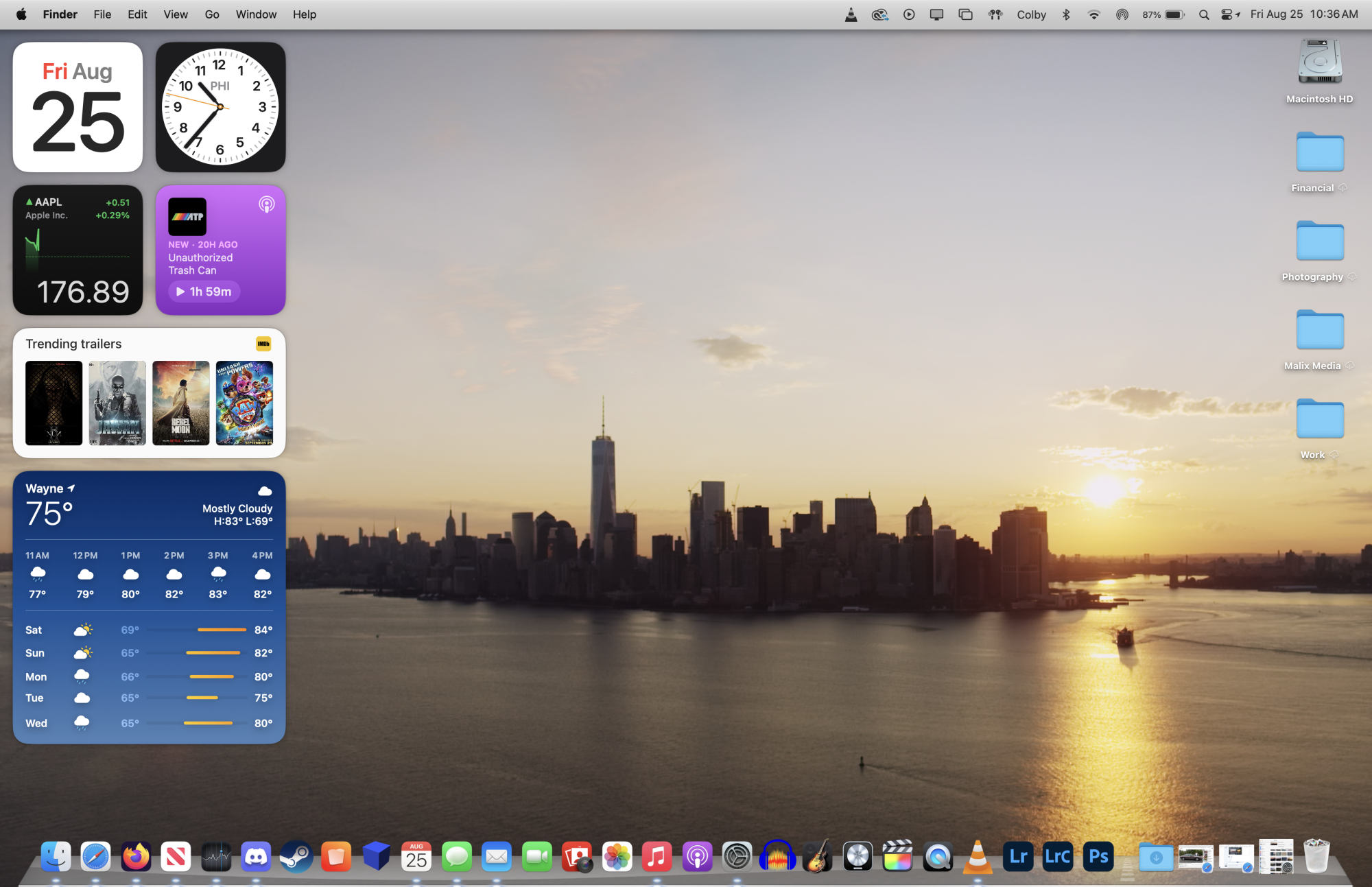Open the Colby user switching menu

pos(1031,14)
